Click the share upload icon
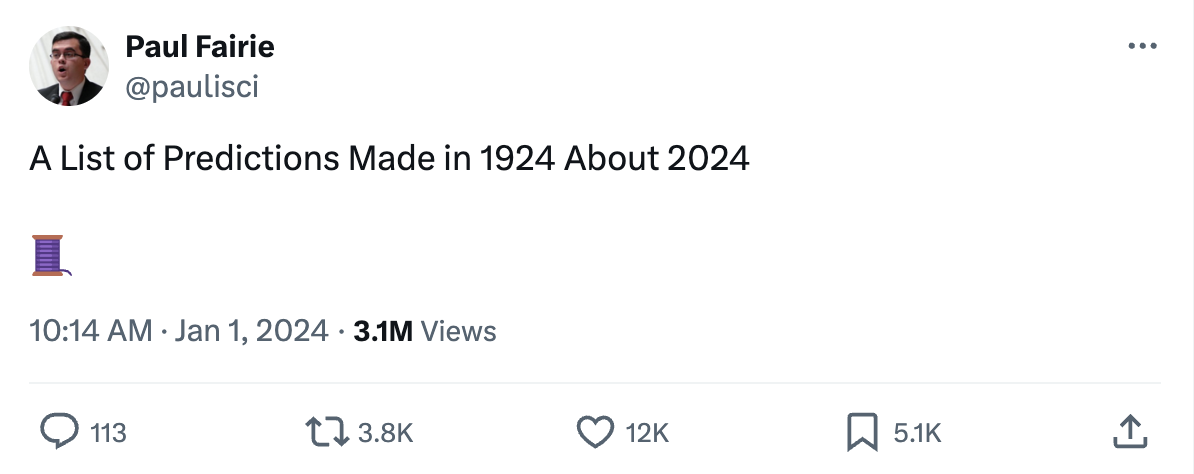 pos(1128,432)
